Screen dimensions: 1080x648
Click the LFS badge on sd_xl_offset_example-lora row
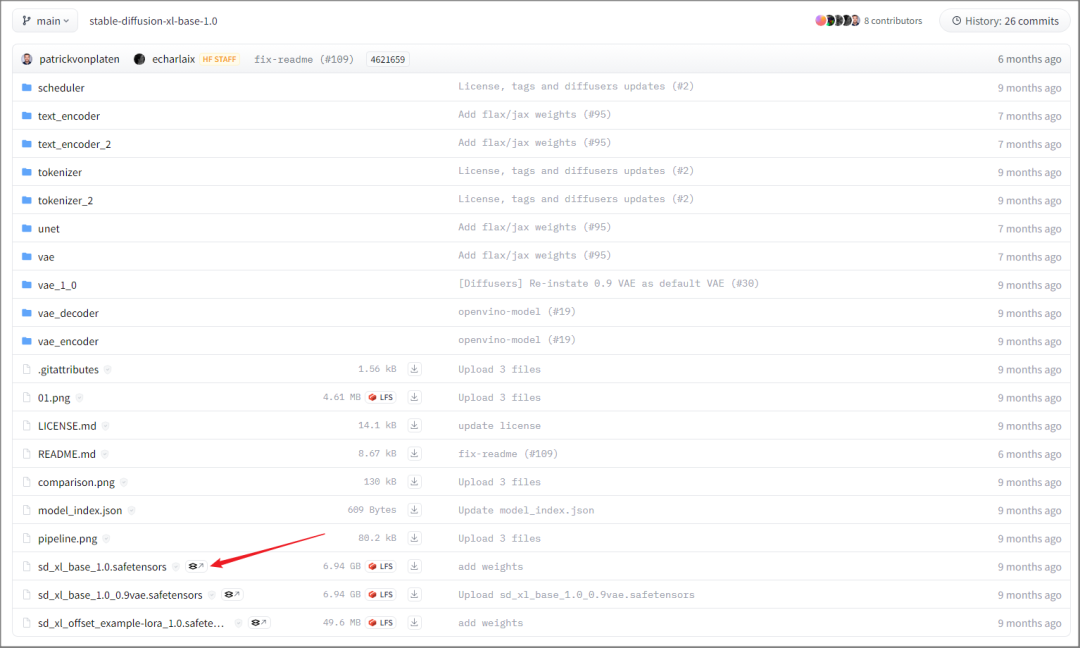pos(381,623)
